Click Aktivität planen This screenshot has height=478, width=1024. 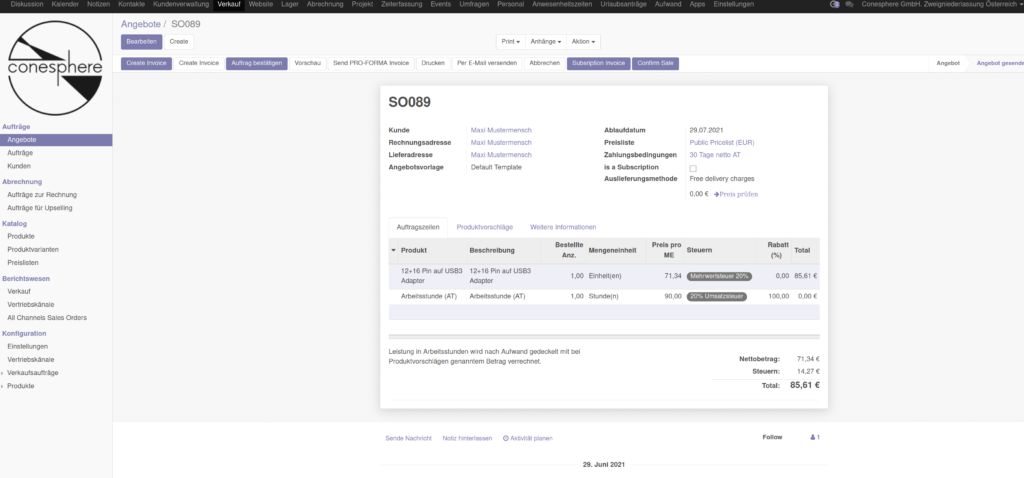coord(528,438)
